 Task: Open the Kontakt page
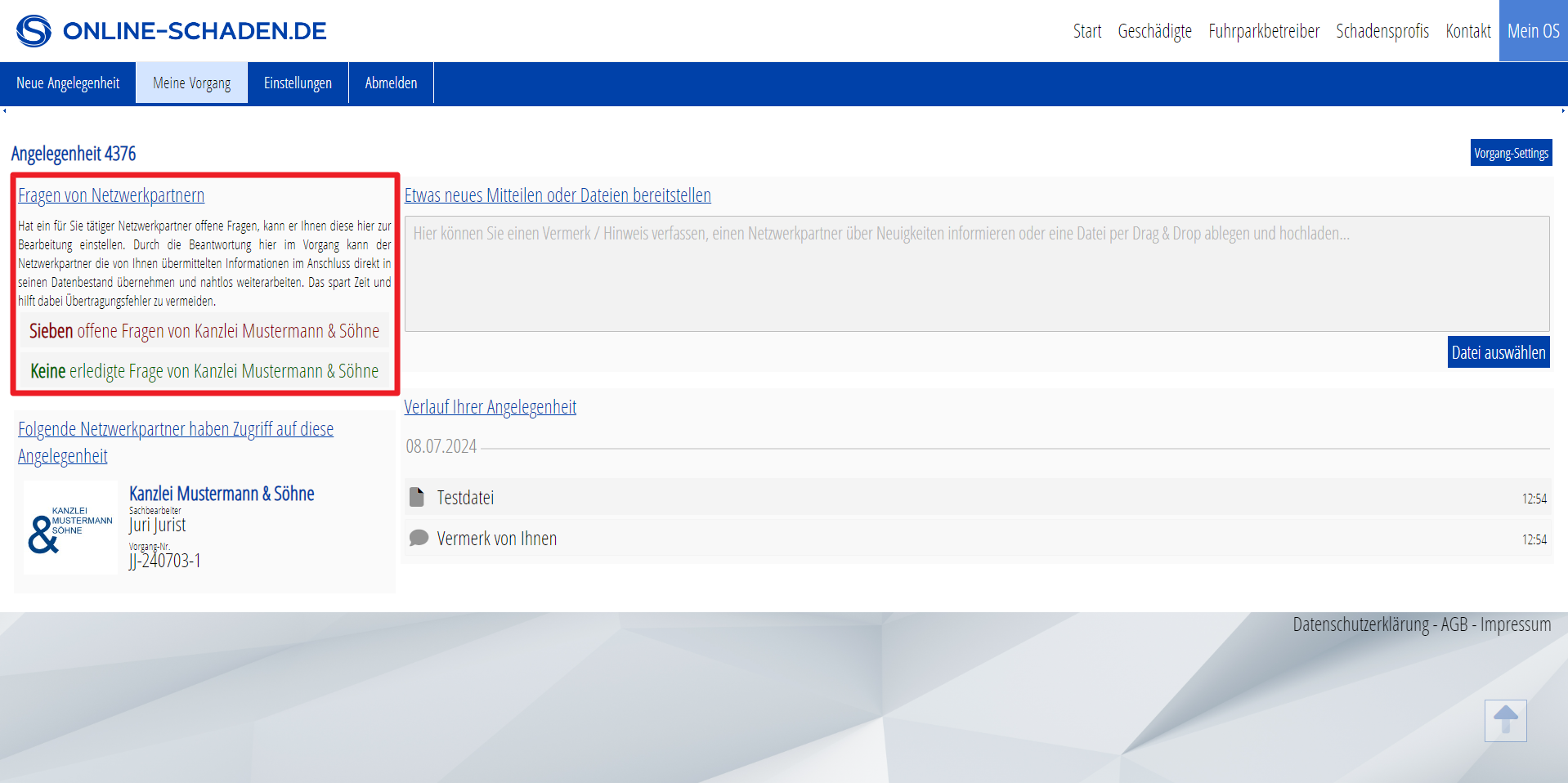pos(1467,31)
